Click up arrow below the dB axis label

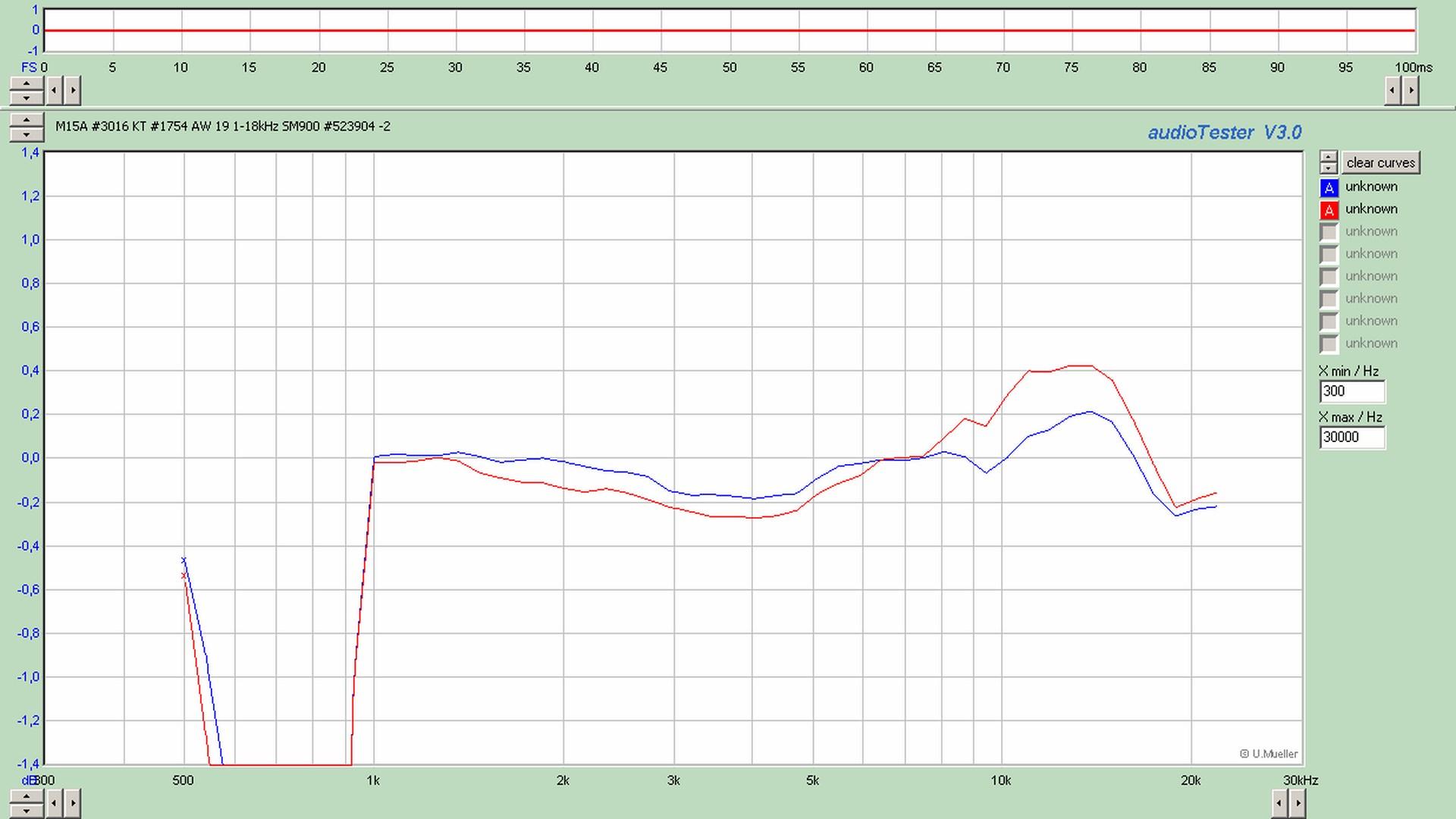(27, 795)
